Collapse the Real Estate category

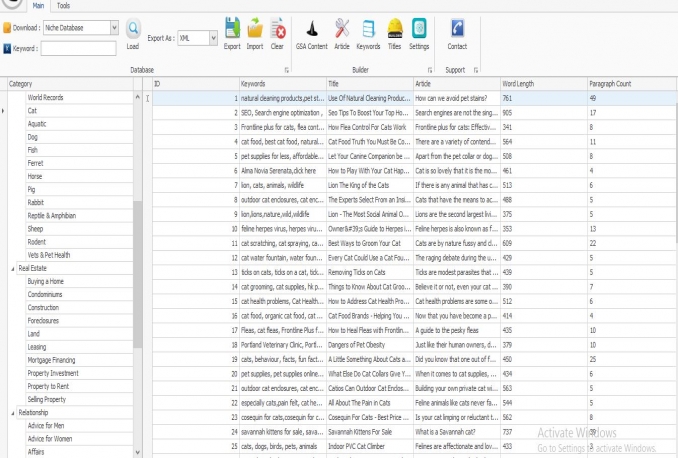point(11,269)
